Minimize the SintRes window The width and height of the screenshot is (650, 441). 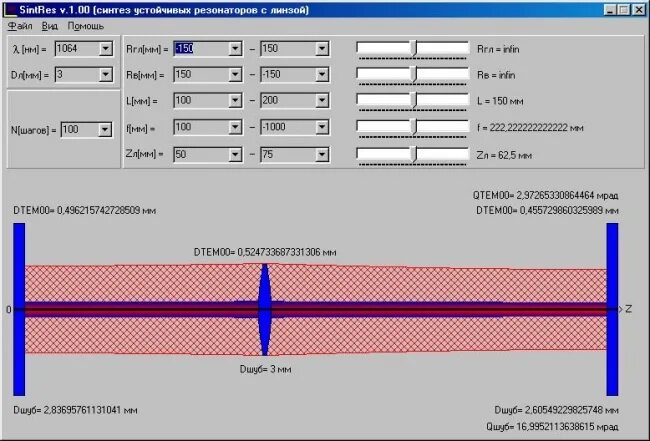[x=609, y=10]
